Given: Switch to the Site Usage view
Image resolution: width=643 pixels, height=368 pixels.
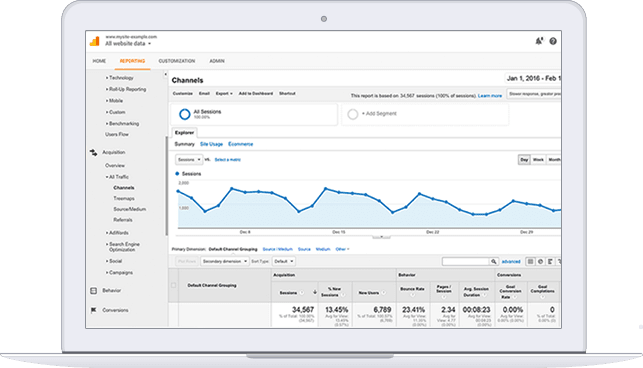Looking at the screenshot, I should pos(211,144).
